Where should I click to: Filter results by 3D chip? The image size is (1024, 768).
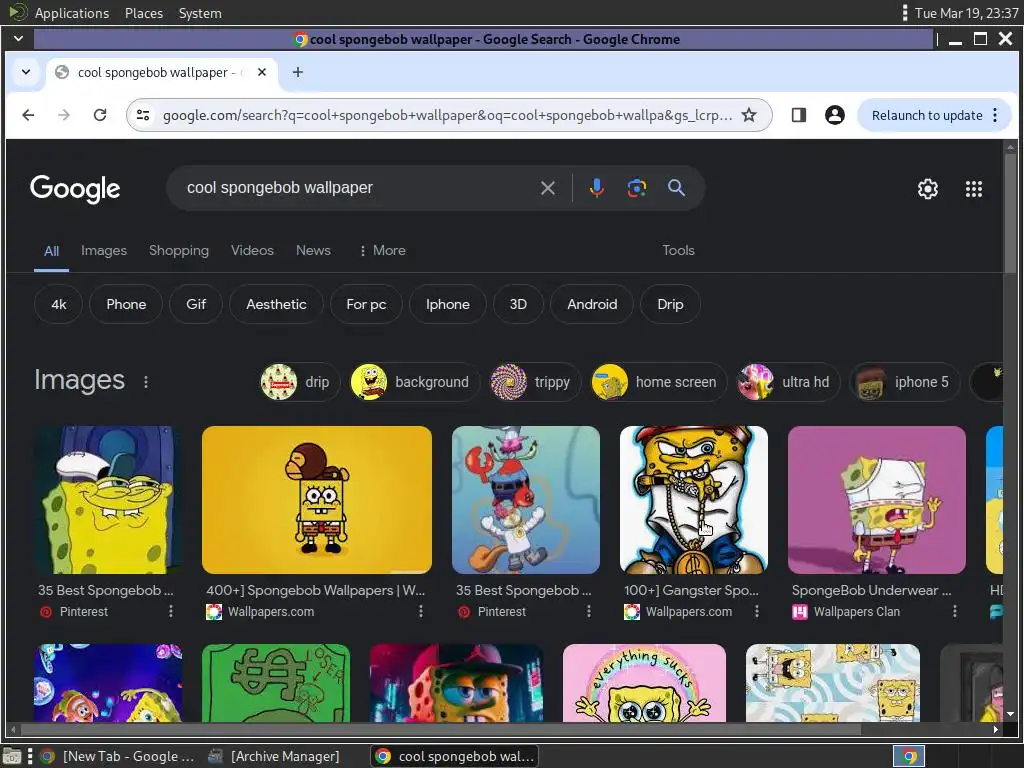tap(519, 304)
